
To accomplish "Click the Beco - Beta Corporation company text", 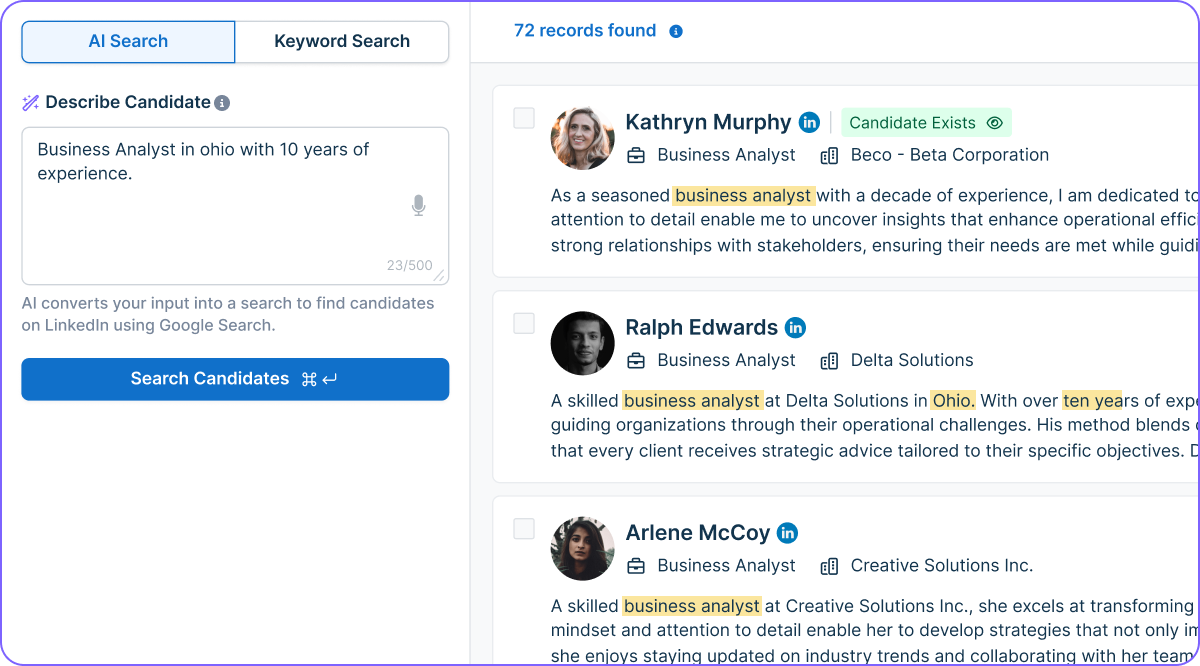I will pyautogui.click(x=949, y=155).
